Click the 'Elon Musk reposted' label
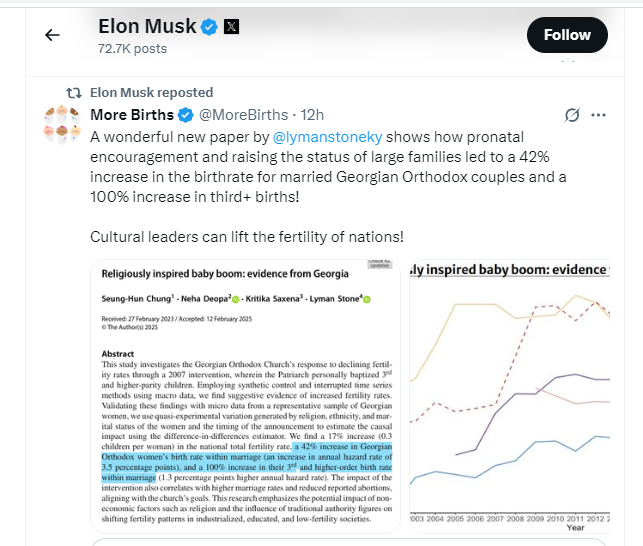The image size is (643, 546). (x=152, y=93)
